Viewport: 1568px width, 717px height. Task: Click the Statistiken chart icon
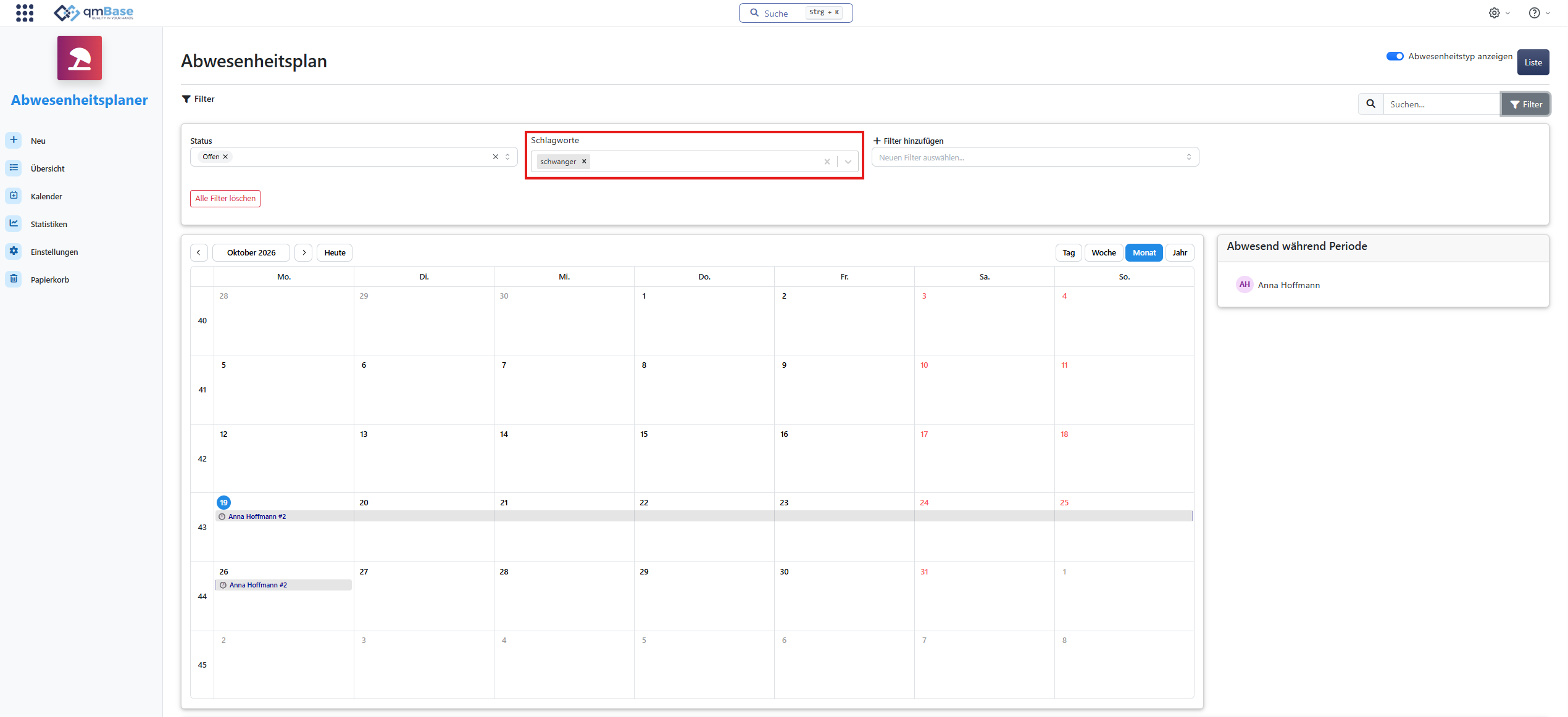point(14,223)
